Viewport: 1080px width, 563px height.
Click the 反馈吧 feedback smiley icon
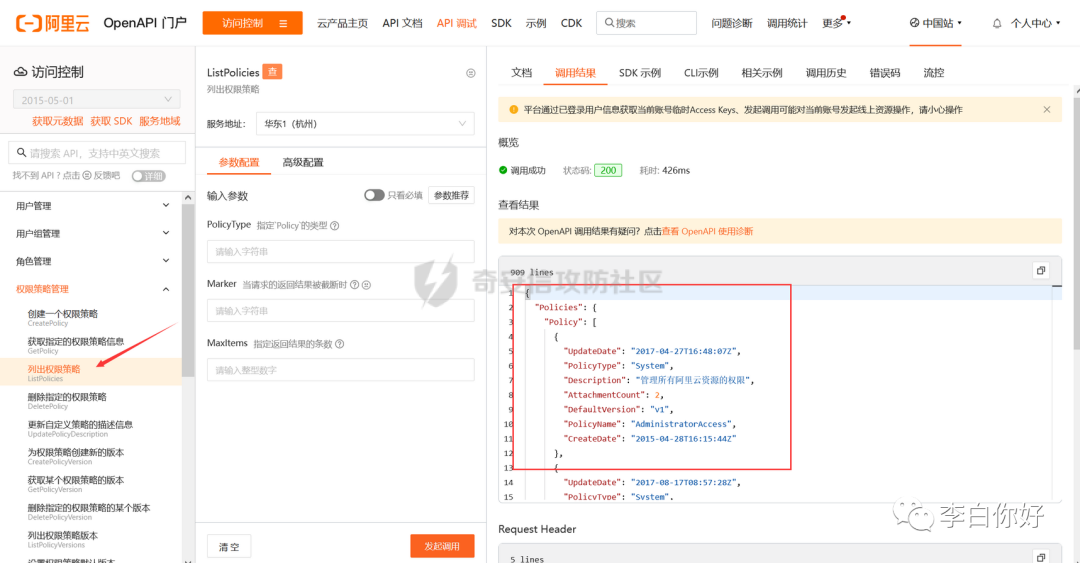point(87,176)
